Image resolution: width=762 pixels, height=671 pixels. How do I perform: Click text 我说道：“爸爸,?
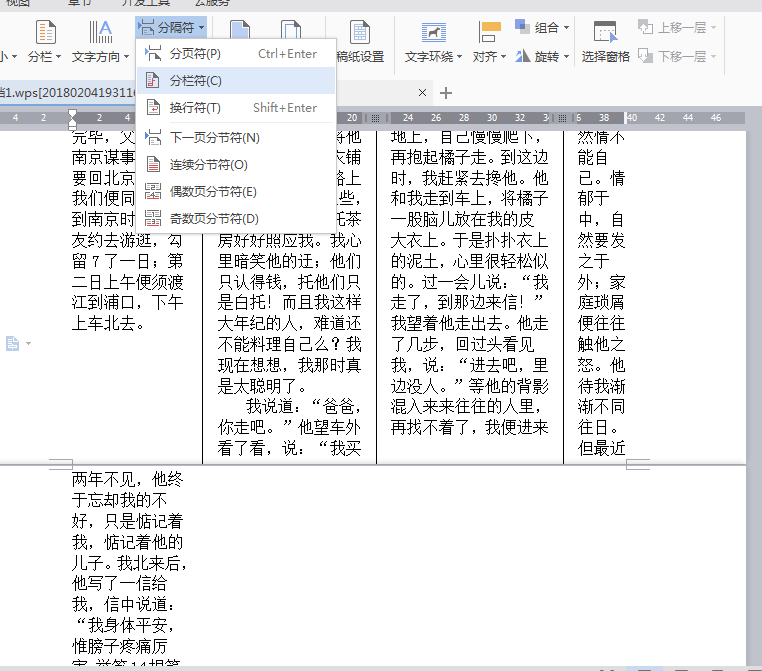tap(303, 407)
